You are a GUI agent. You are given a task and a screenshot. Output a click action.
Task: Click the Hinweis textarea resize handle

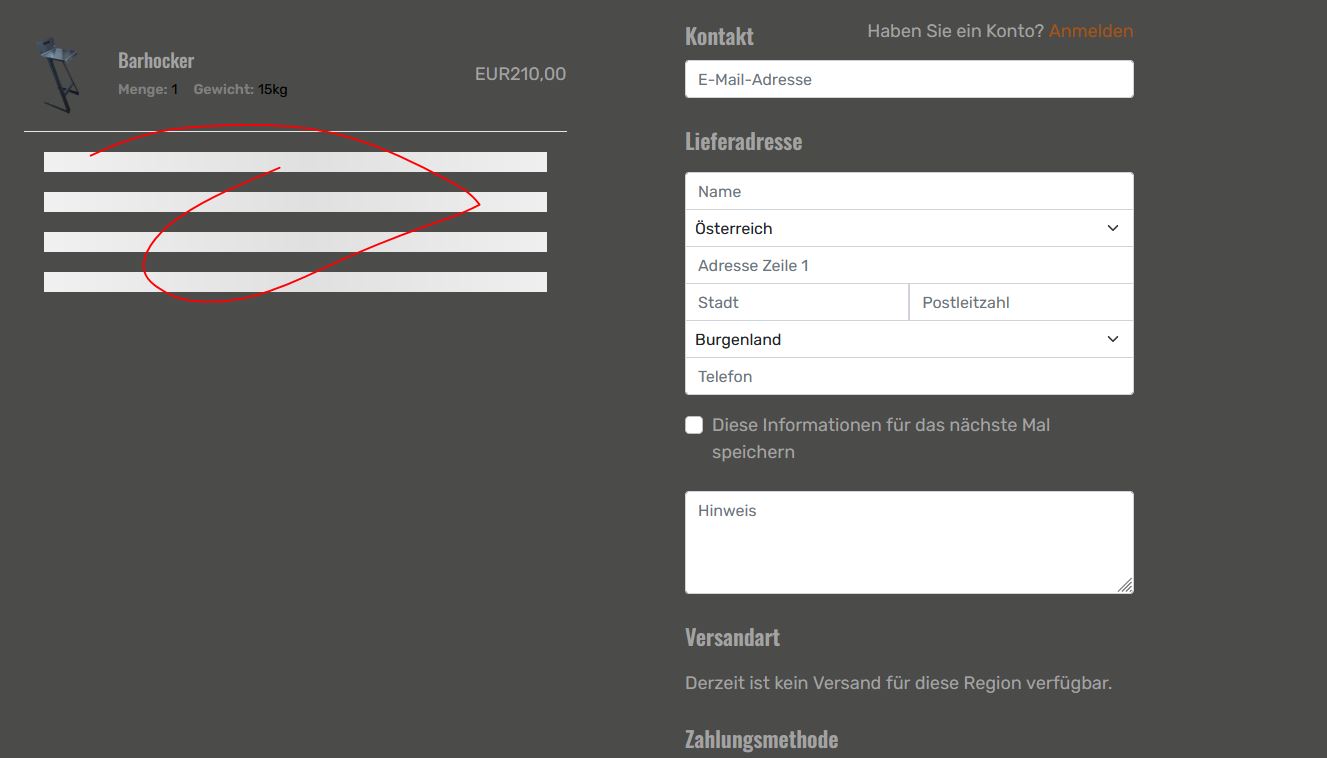1125,585
